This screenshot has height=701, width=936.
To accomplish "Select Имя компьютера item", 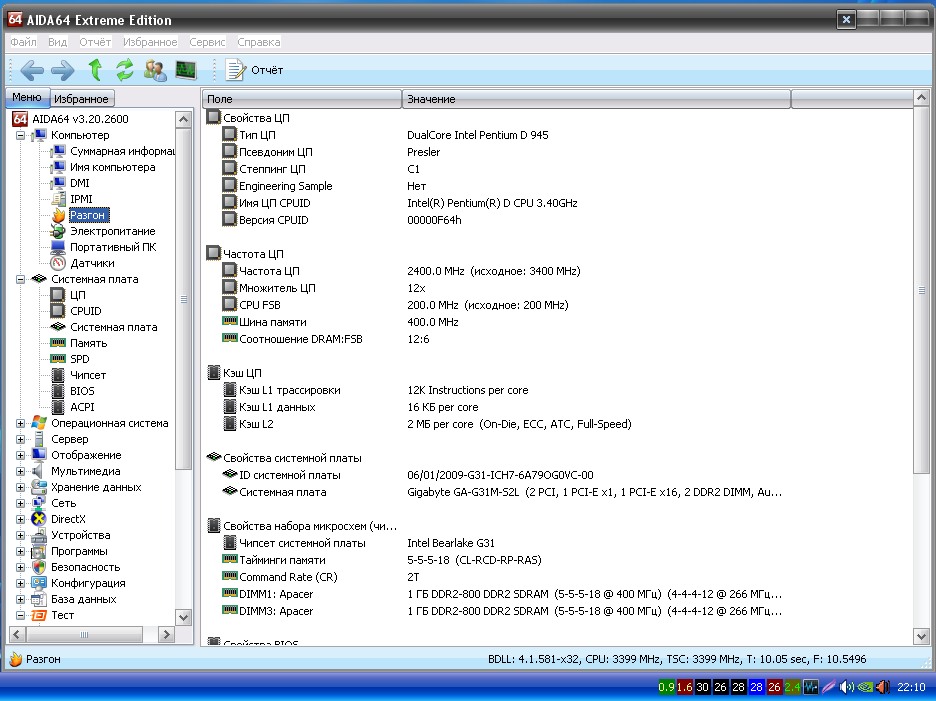I will coord(113,167).
